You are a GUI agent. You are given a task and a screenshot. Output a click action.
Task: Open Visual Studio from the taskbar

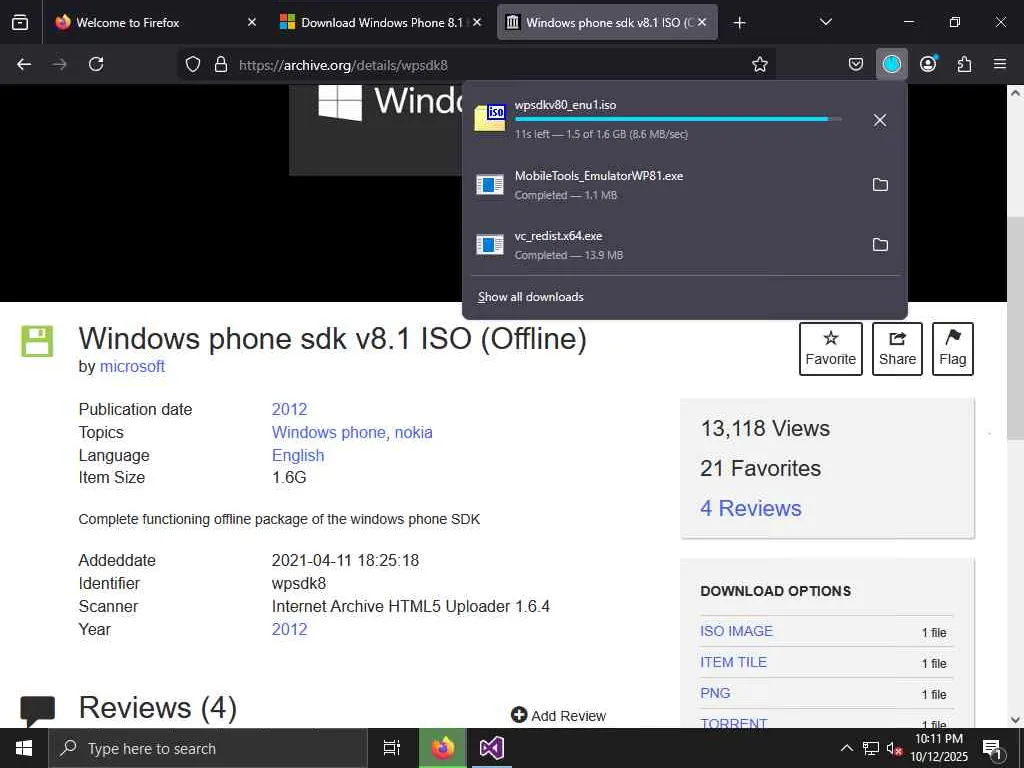click(x=491, y=748)
